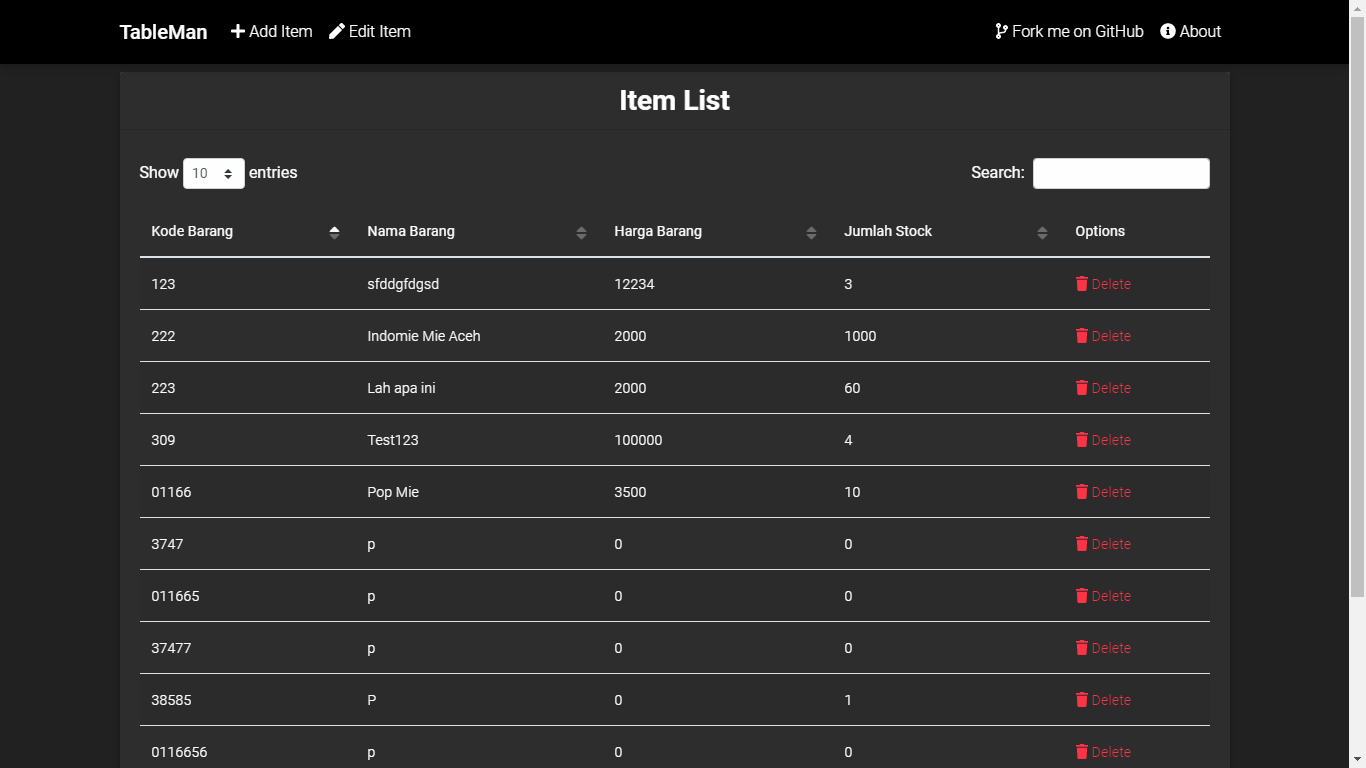Viewport: 1366px width, 768px height.
Task: Open the About page
Action: pos(1191,31)
